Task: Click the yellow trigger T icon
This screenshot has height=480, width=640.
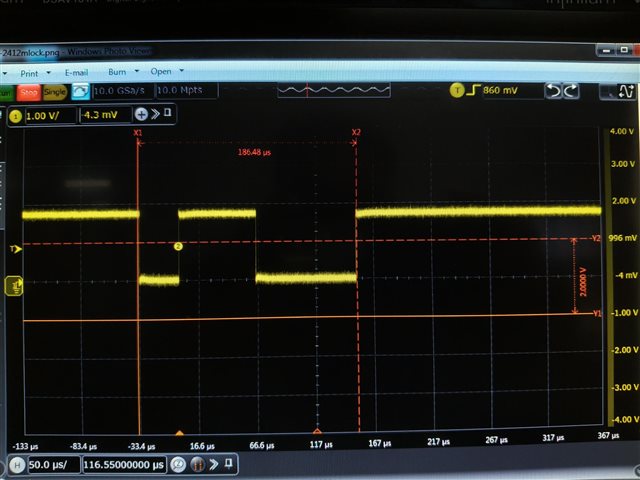Action: point(457,90)
